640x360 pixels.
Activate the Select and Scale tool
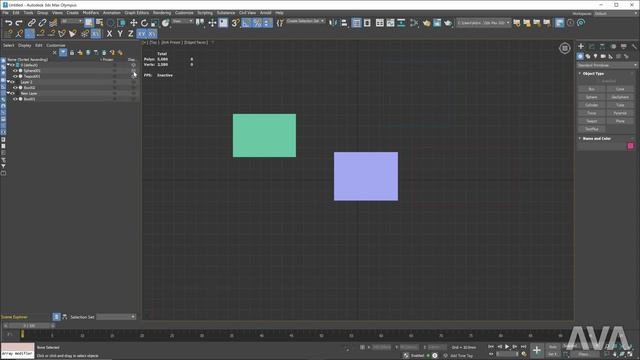point(155,23)
